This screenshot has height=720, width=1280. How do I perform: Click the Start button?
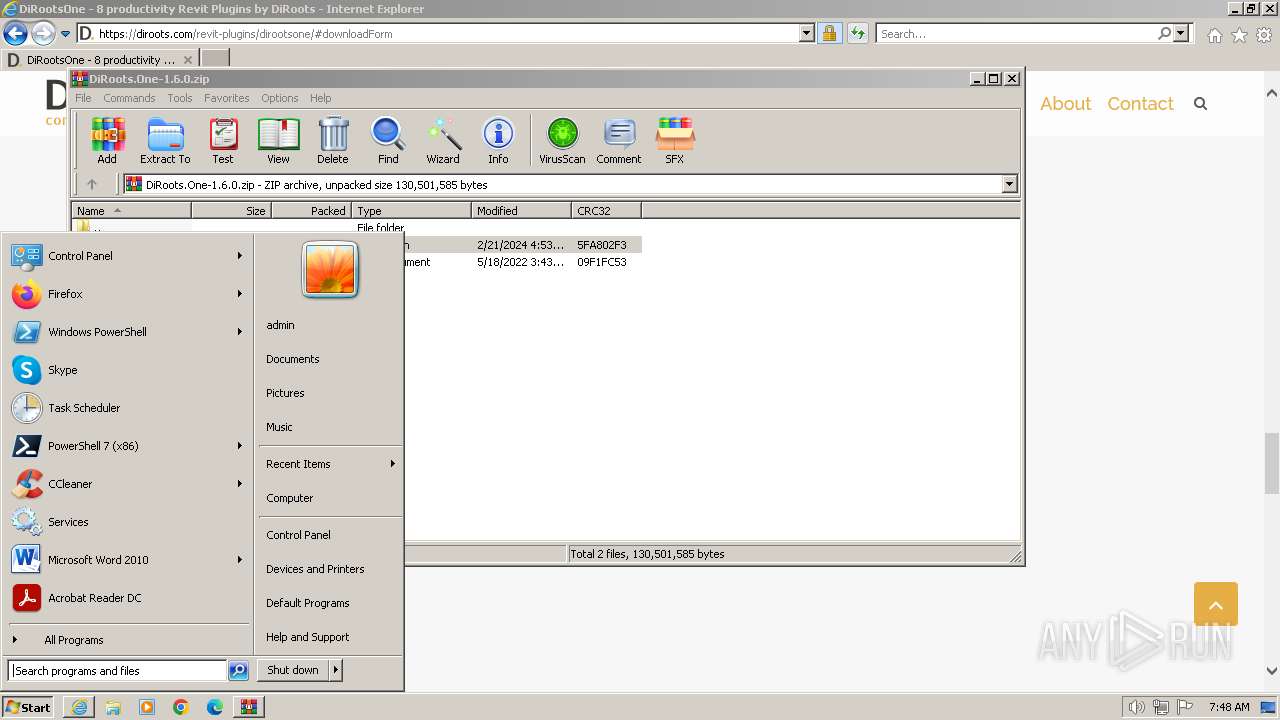pos(28,707)
